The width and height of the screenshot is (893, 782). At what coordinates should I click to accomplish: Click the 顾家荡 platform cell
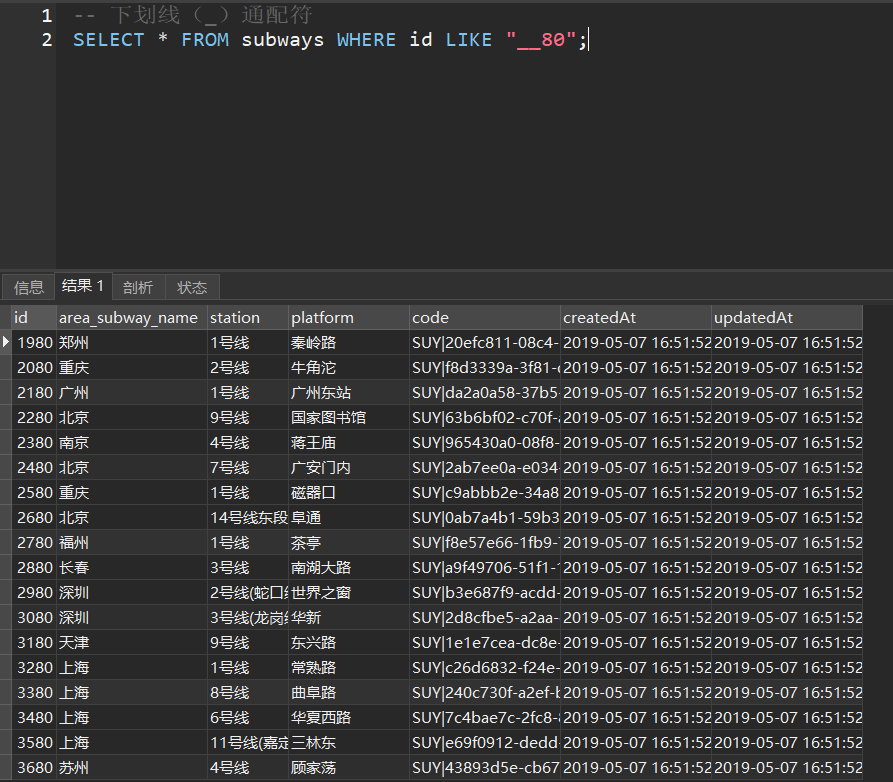click(349, 768)
